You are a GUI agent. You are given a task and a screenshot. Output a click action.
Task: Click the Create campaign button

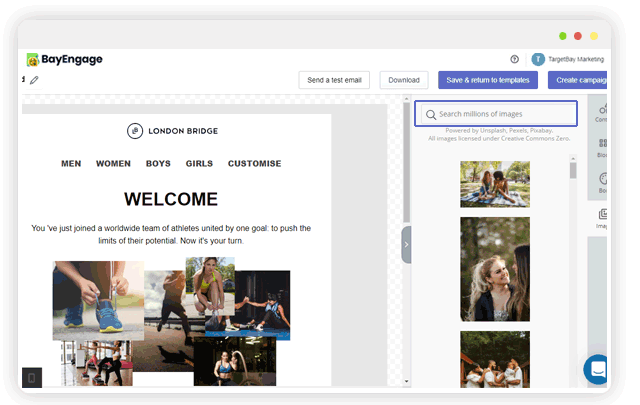click(578, 80)
